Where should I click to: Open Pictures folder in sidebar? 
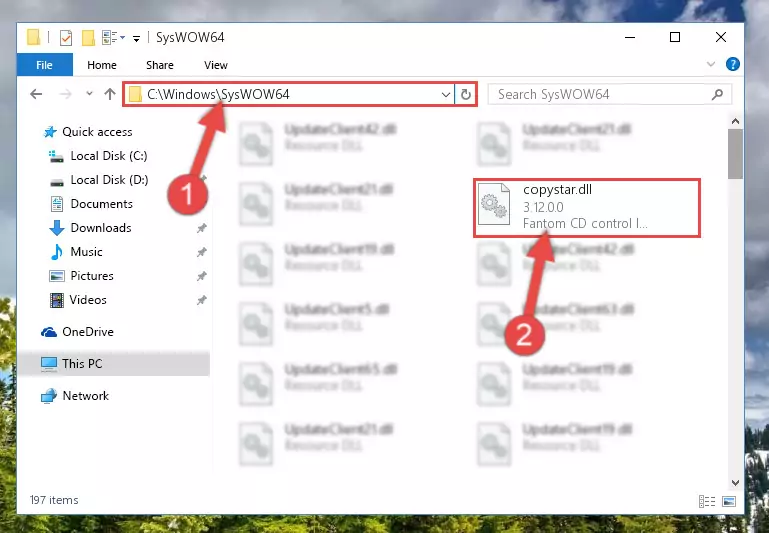(x=92, y=276)
